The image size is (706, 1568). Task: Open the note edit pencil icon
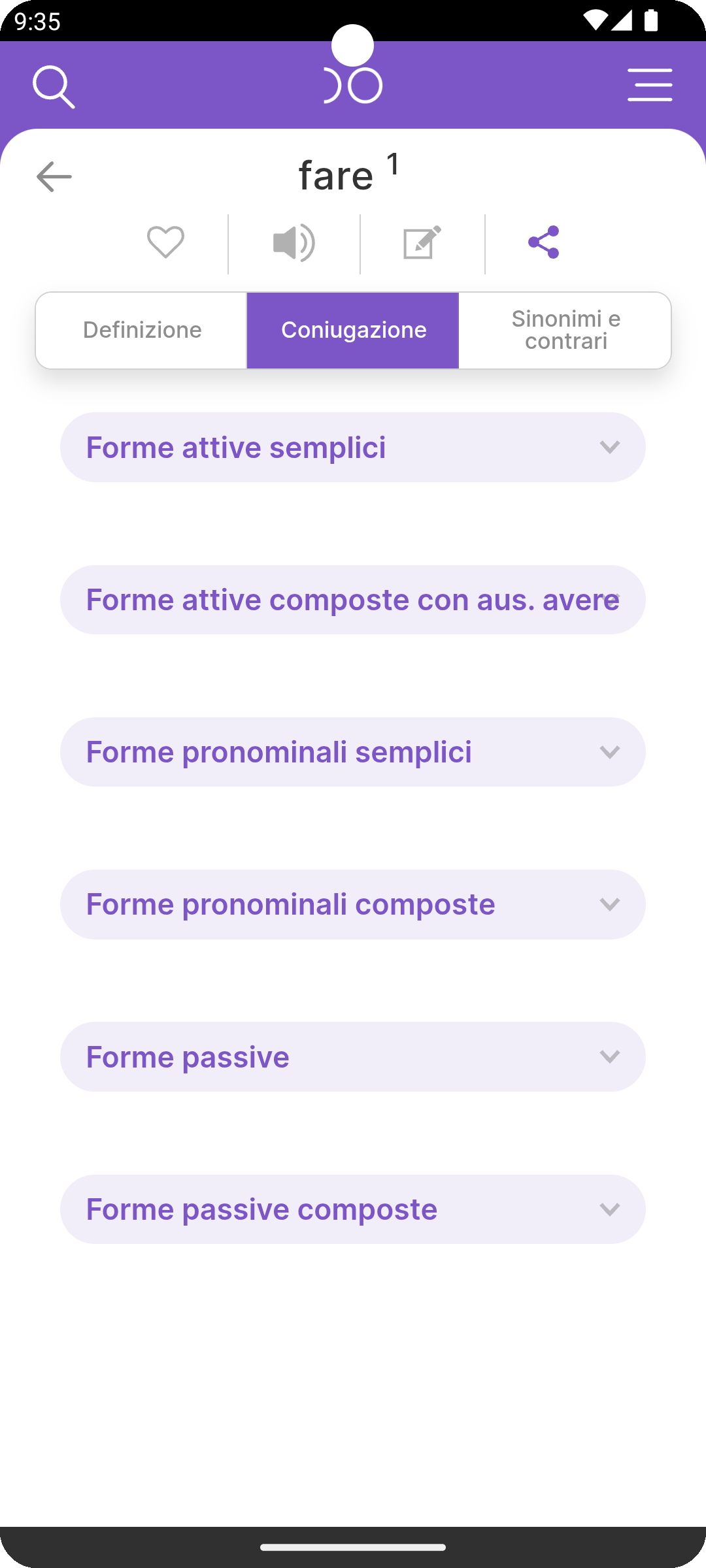[422, 242]
